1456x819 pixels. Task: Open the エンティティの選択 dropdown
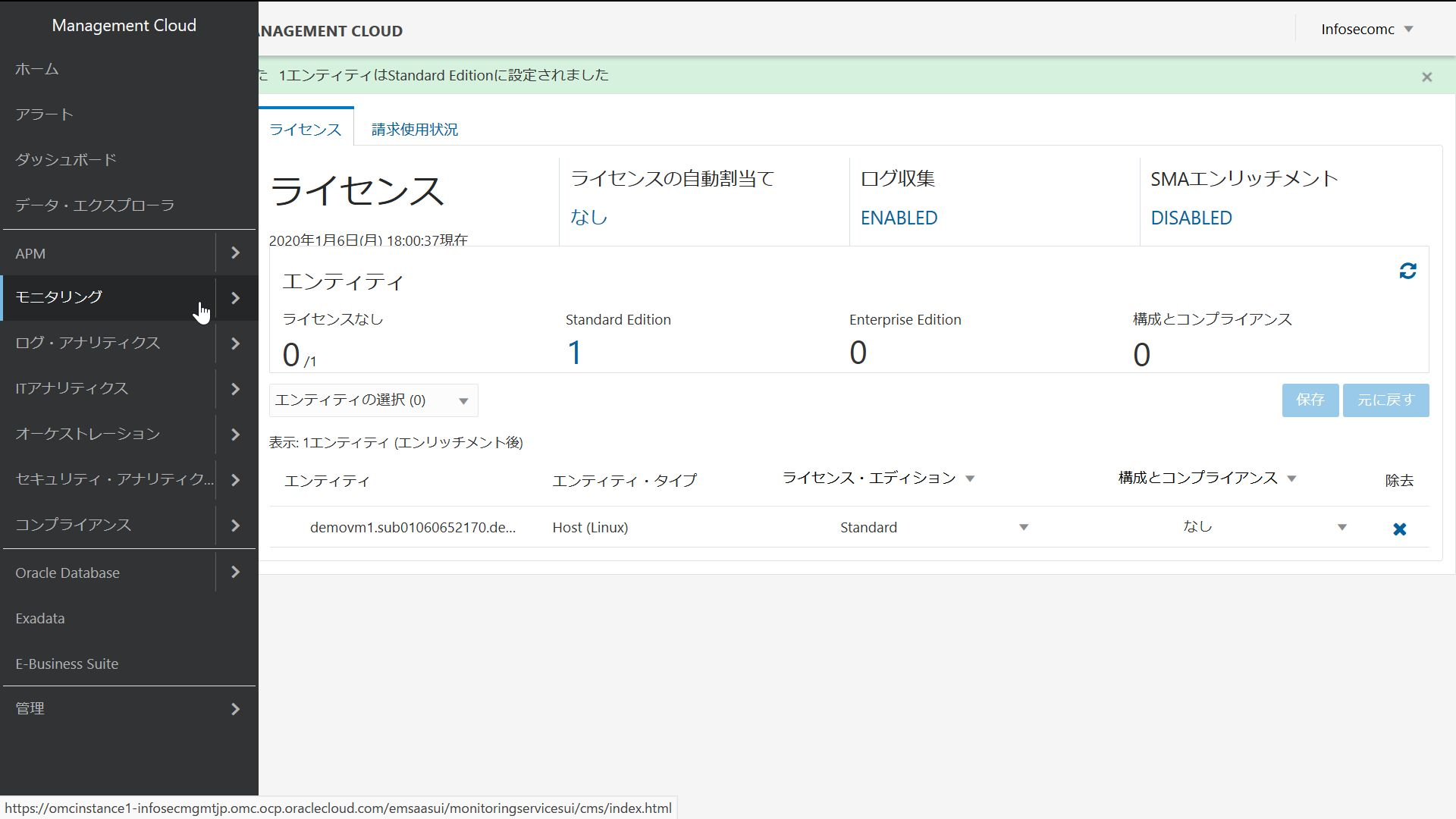coord(373,400)
